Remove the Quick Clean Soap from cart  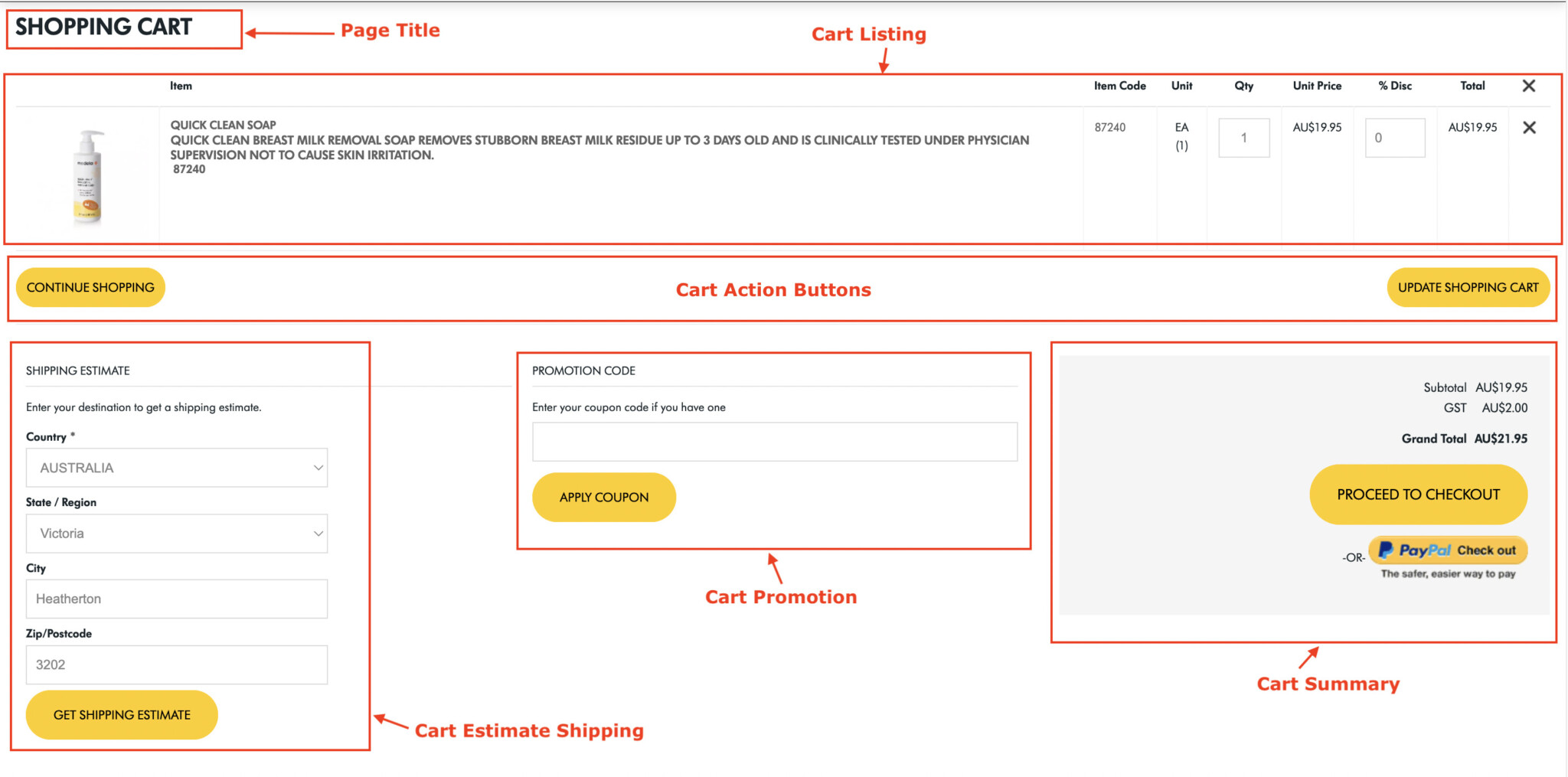coord(1528,128)
